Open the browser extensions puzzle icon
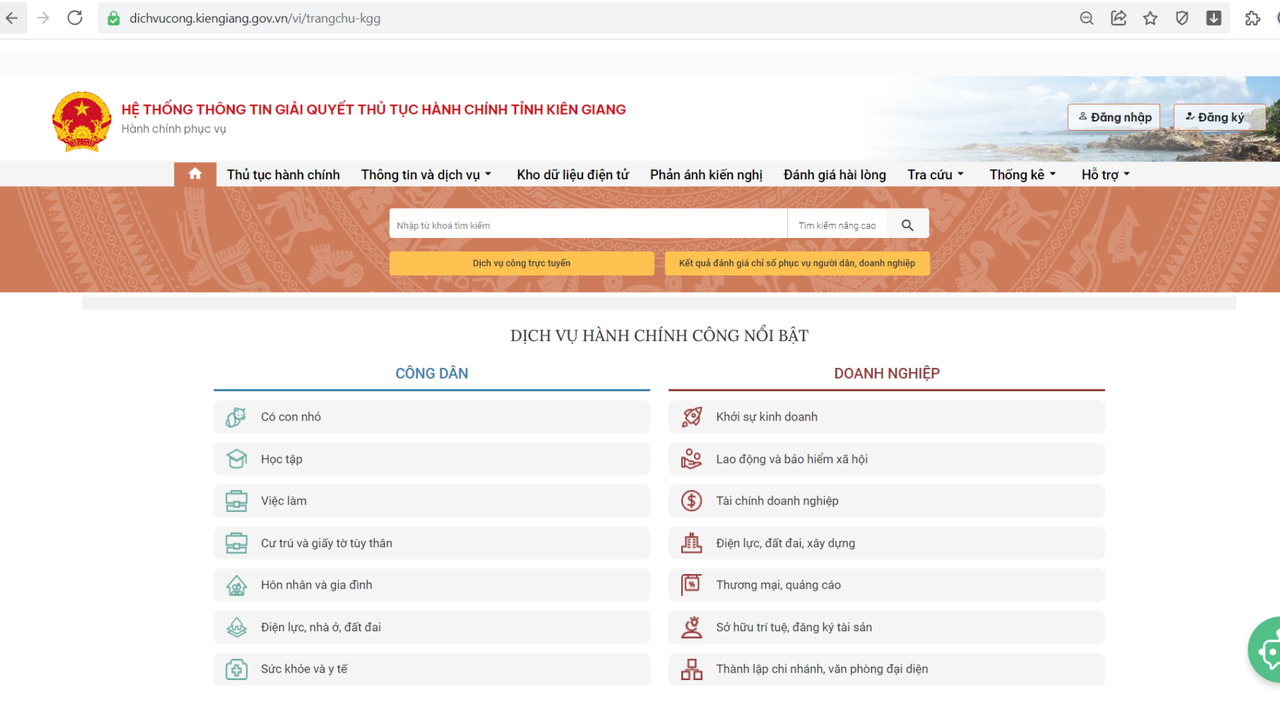 [1252, 18]
